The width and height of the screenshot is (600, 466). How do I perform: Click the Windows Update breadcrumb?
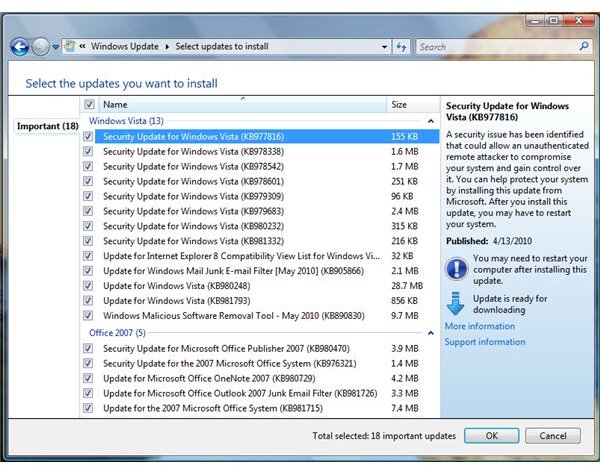[125, 46]
